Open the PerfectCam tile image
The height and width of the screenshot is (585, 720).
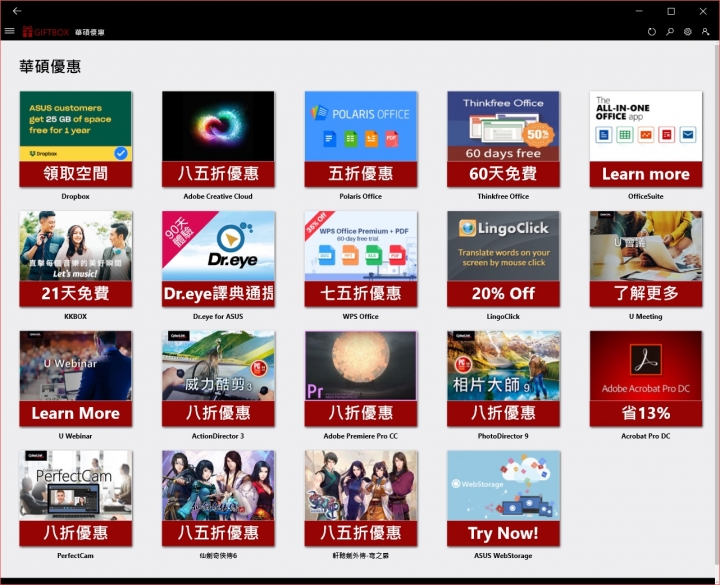pos(76,486)
